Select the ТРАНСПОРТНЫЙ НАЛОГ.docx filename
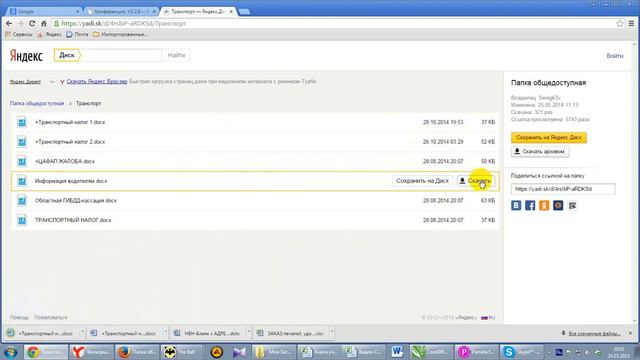The image size is (640, 360). coord(73,220)
